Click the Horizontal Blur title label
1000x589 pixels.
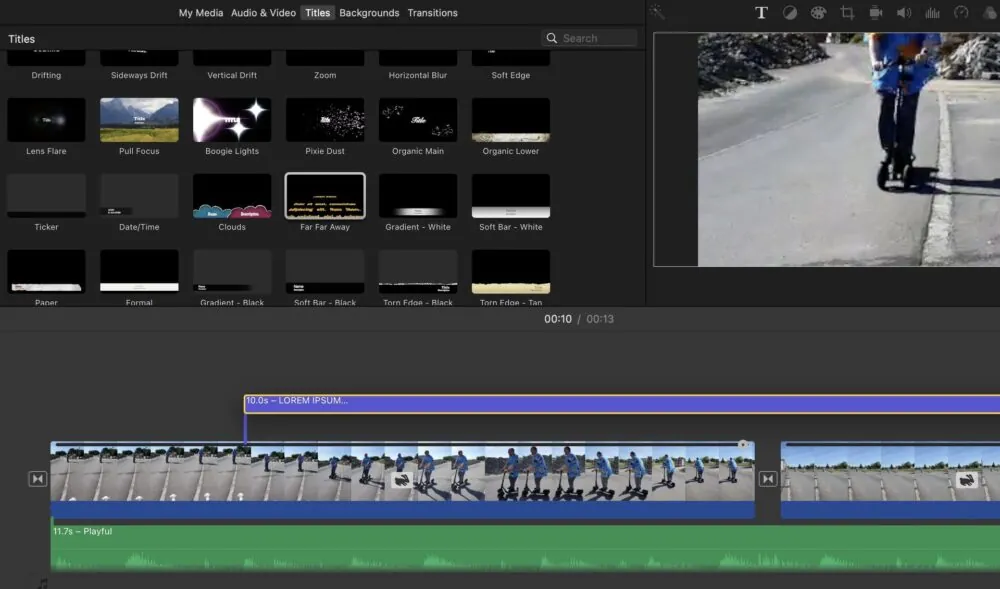pos(418,75)
